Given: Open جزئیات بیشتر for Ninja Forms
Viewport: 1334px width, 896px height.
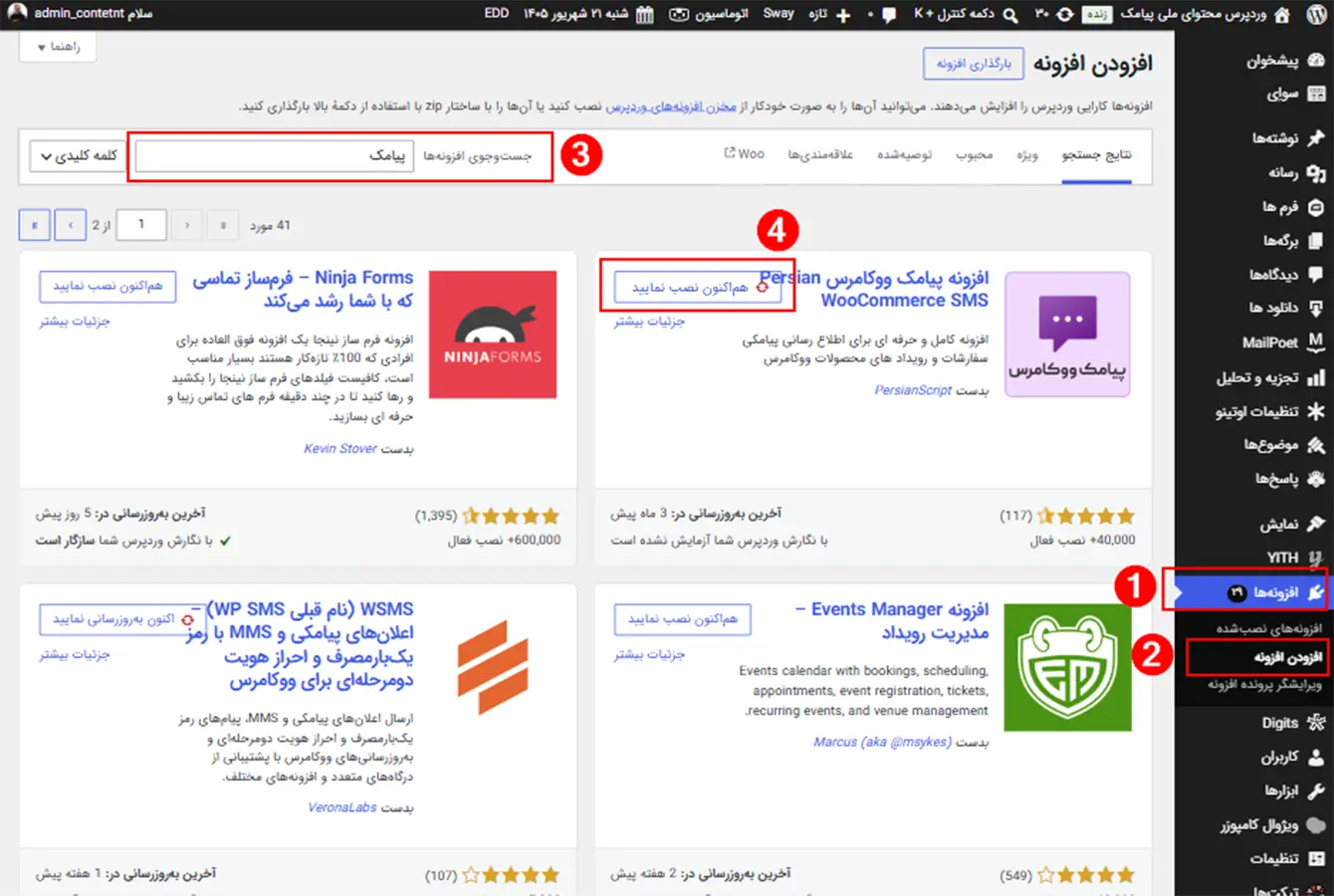Looking at the screenshot, I should coord(75,322).
